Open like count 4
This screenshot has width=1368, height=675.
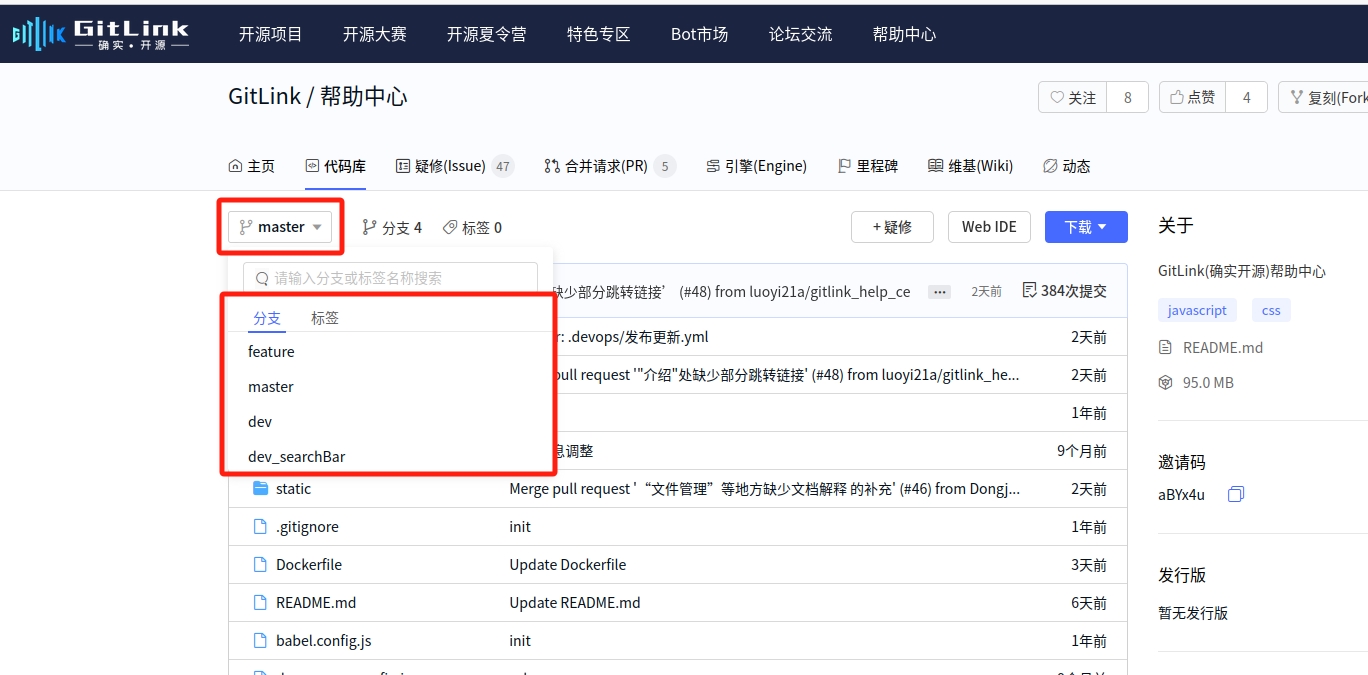coord(1247,97)
